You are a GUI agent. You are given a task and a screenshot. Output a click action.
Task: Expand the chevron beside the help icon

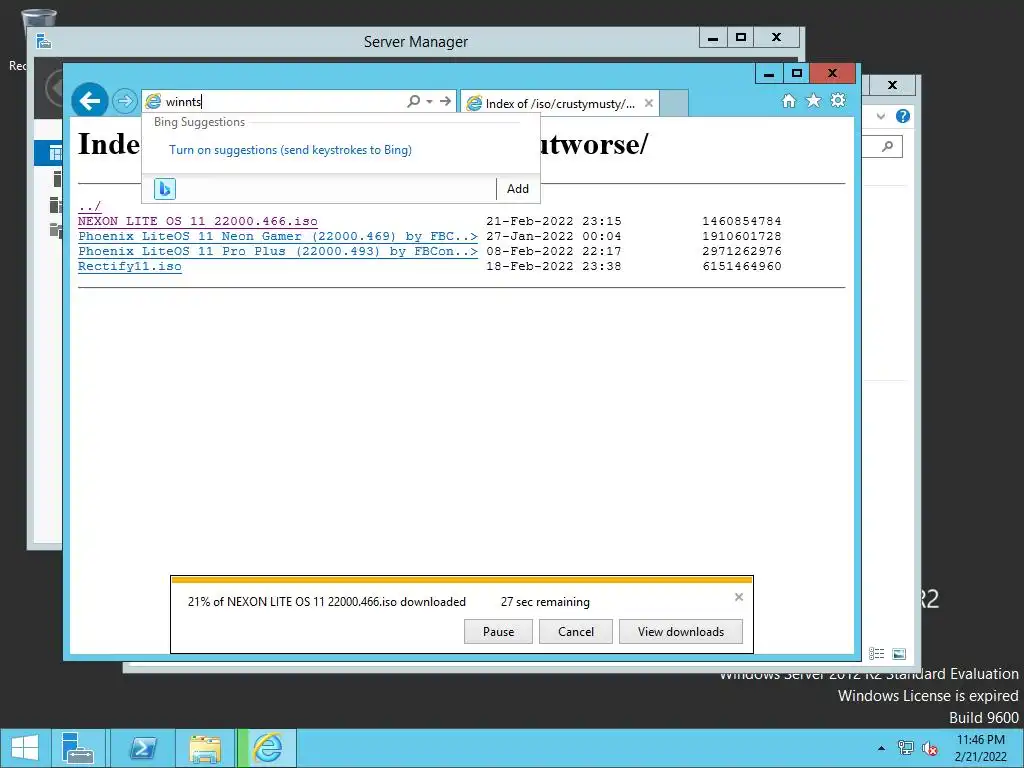(880, 116)
